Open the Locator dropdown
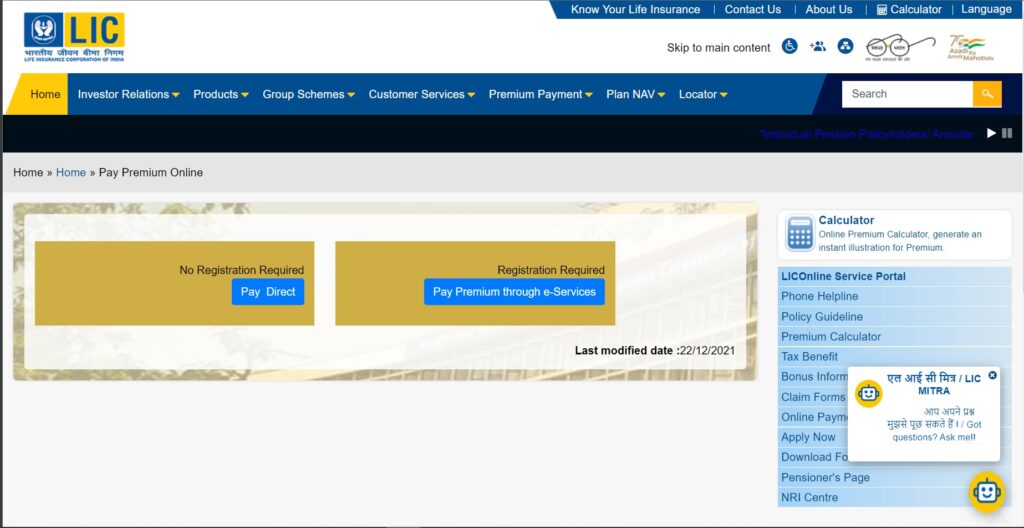 tap(703, 94)
